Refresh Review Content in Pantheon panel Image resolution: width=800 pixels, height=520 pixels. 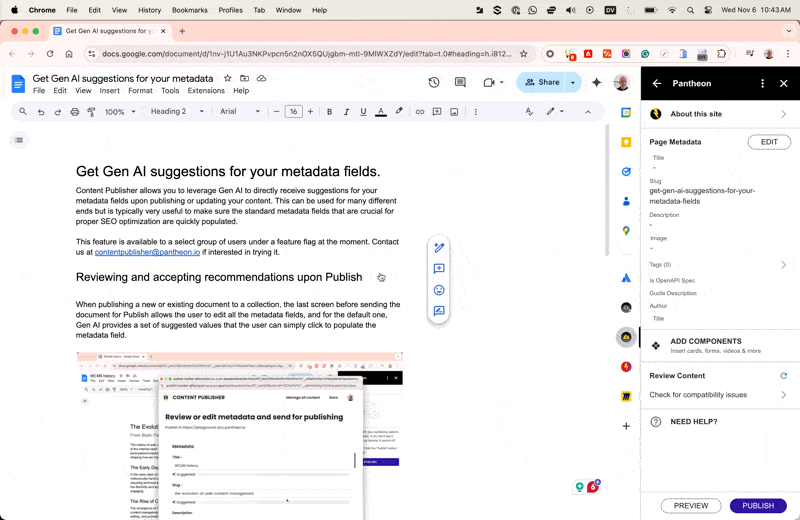click(783, 376)
